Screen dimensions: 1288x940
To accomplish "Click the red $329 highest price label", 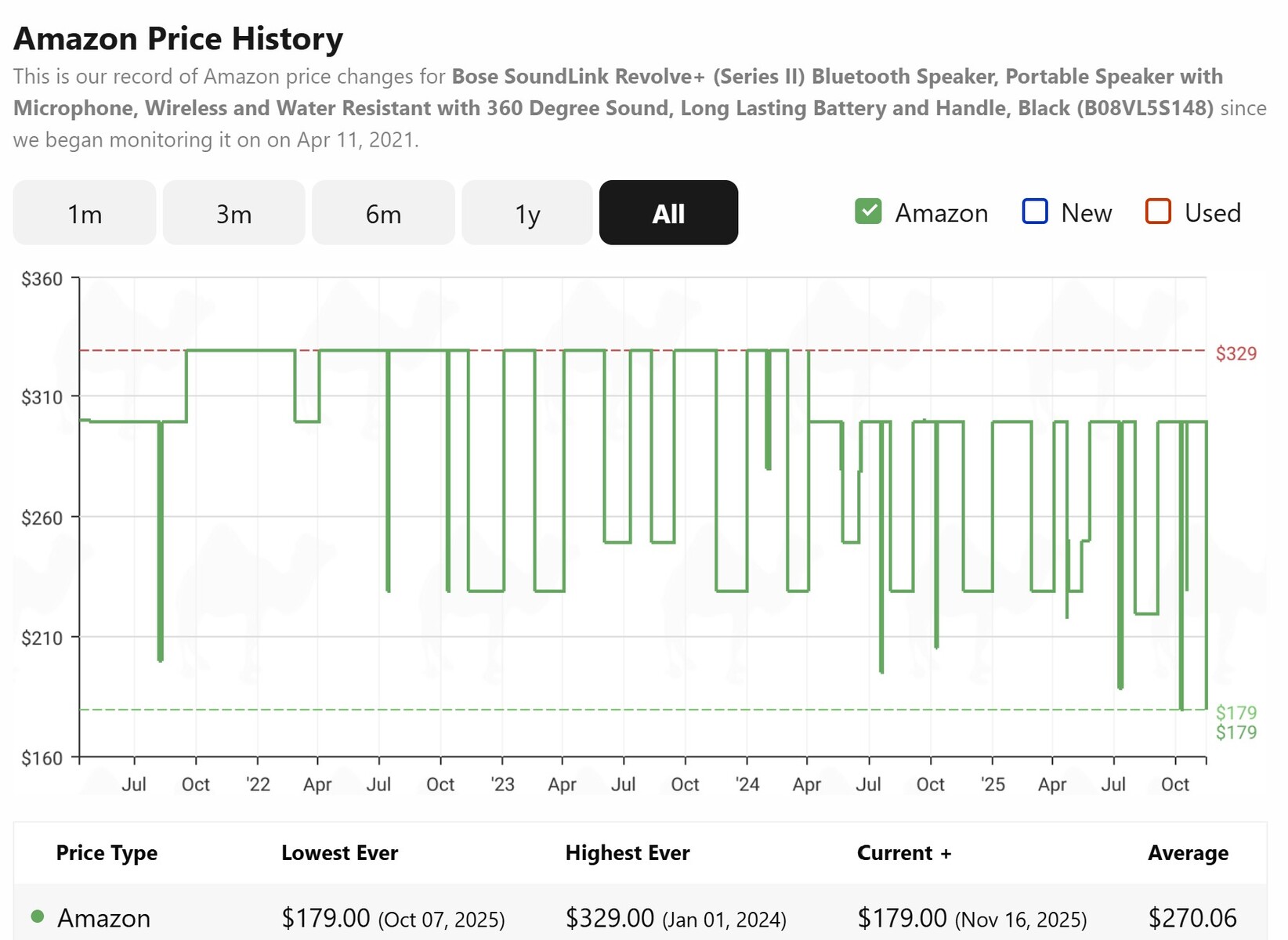I will 1236,353.
